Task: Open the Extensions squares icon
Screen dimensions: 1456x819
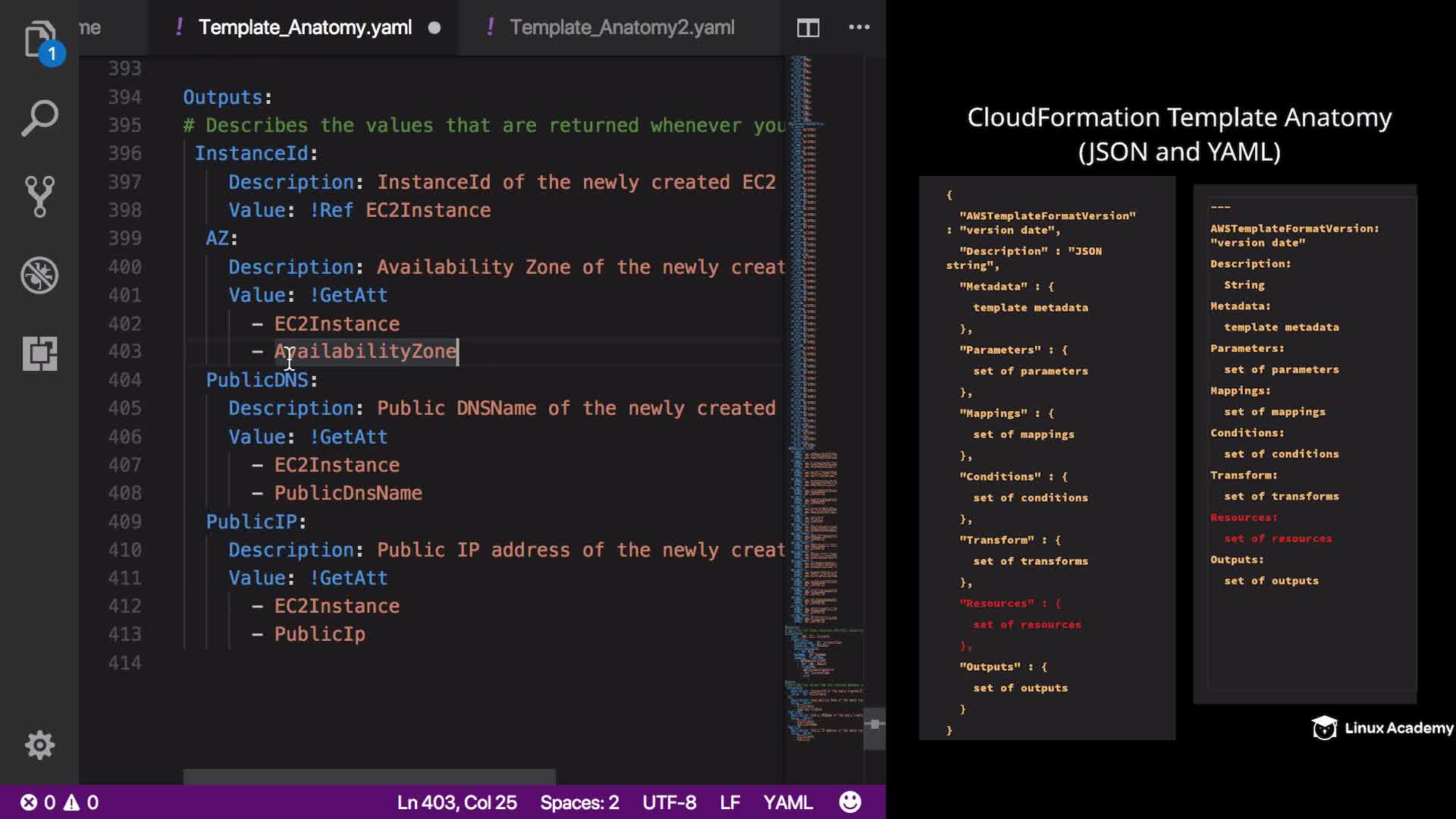Action: [x=39, y=353]
